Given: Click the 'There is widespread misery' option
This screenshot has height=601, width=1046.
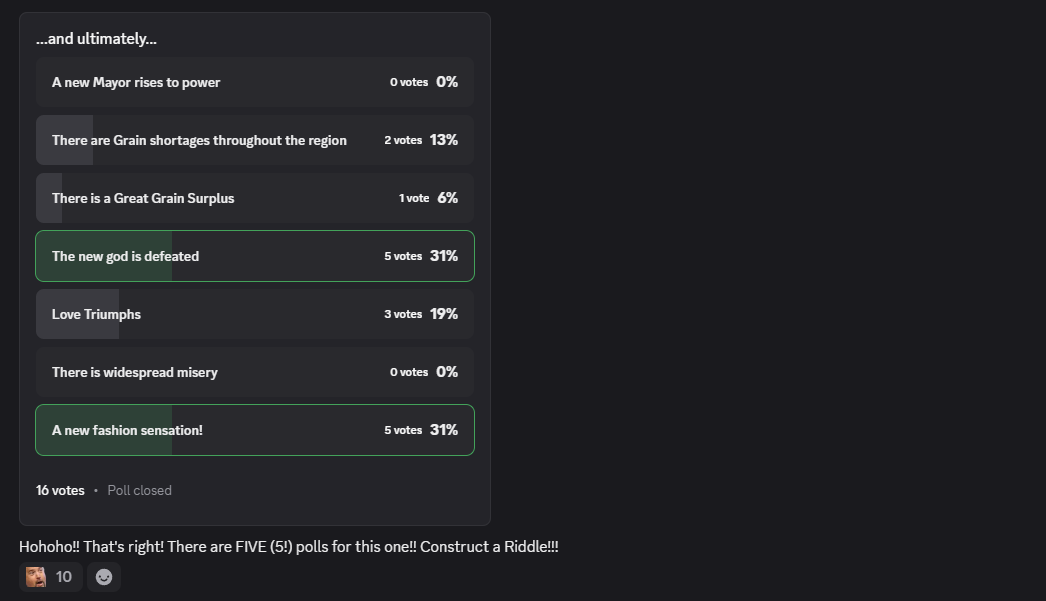Looking at the screenshot, I should pos(134,372).
